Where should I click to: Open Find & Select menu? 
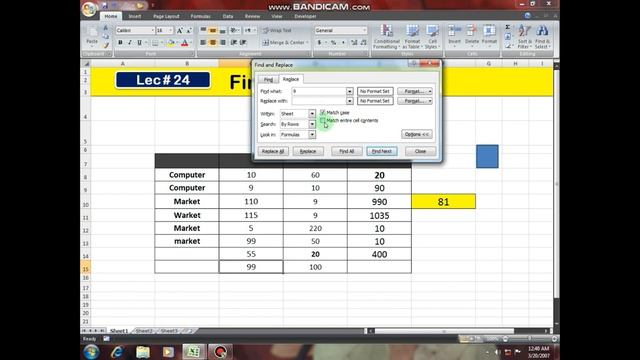[542, 37]
